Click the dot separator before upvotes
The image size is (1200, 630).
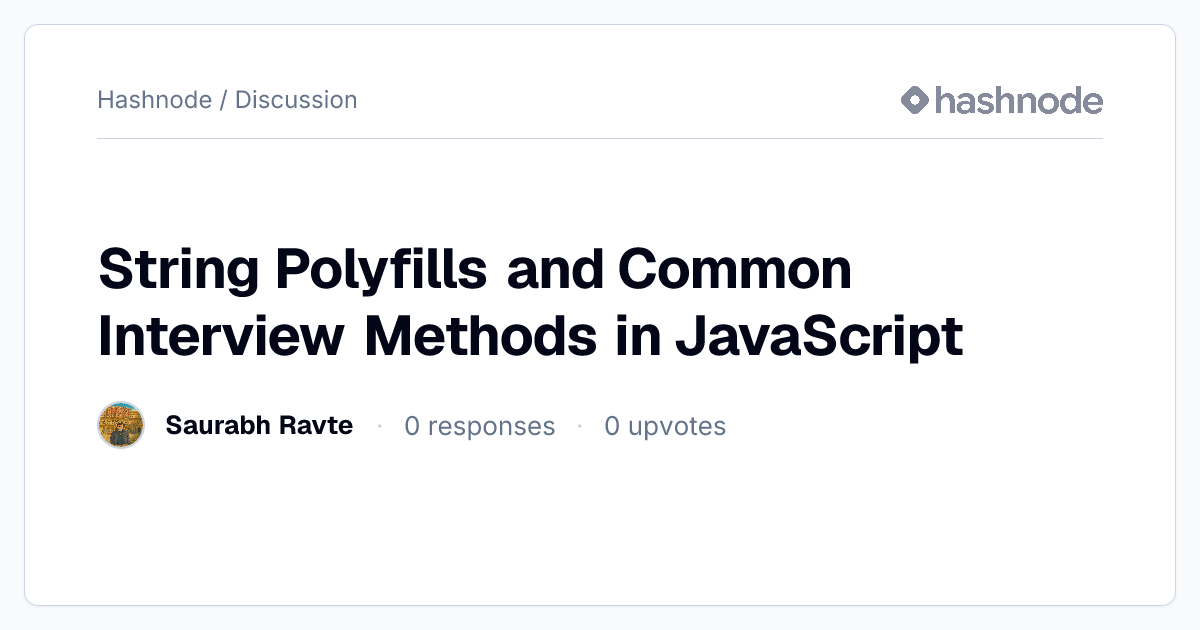(x=580, y=426)
